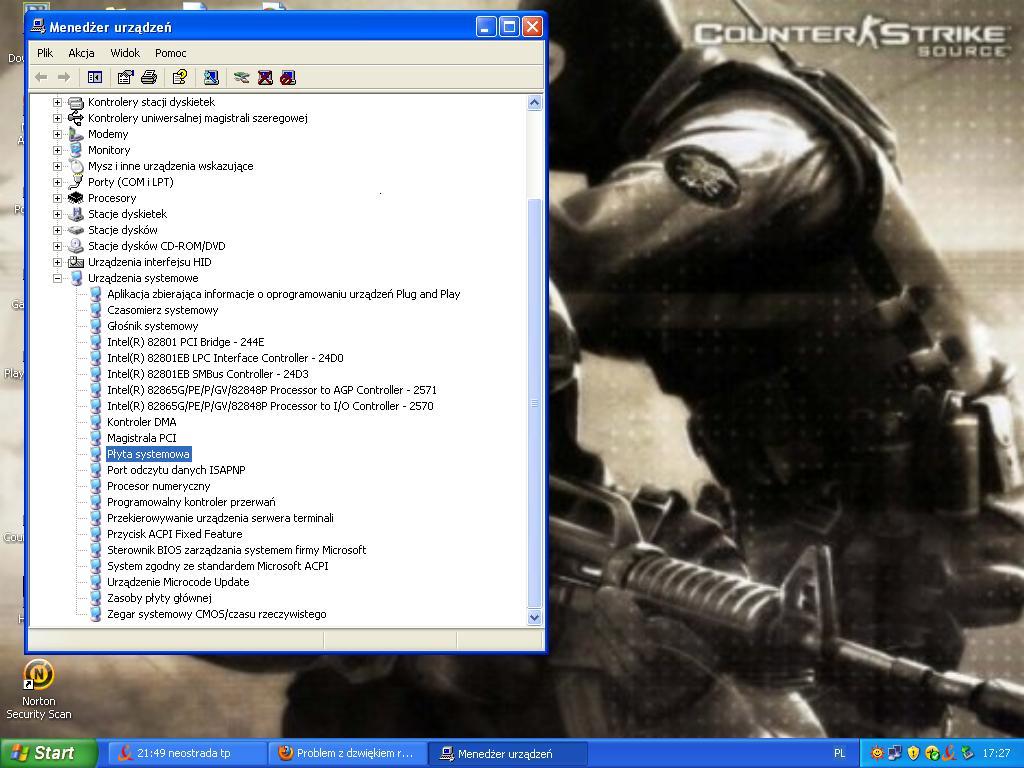This screenshot has height=768, width=1024.
Task: Click the Uninstall device toolbar icon with red X
Action: (264, 78)
